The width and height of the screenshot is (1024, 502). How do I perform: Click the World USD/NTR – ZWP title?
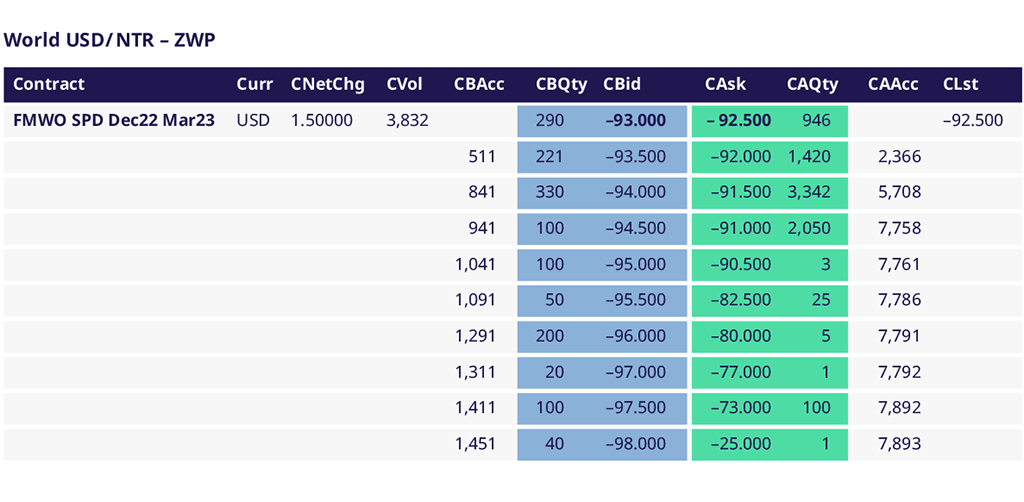110,39
